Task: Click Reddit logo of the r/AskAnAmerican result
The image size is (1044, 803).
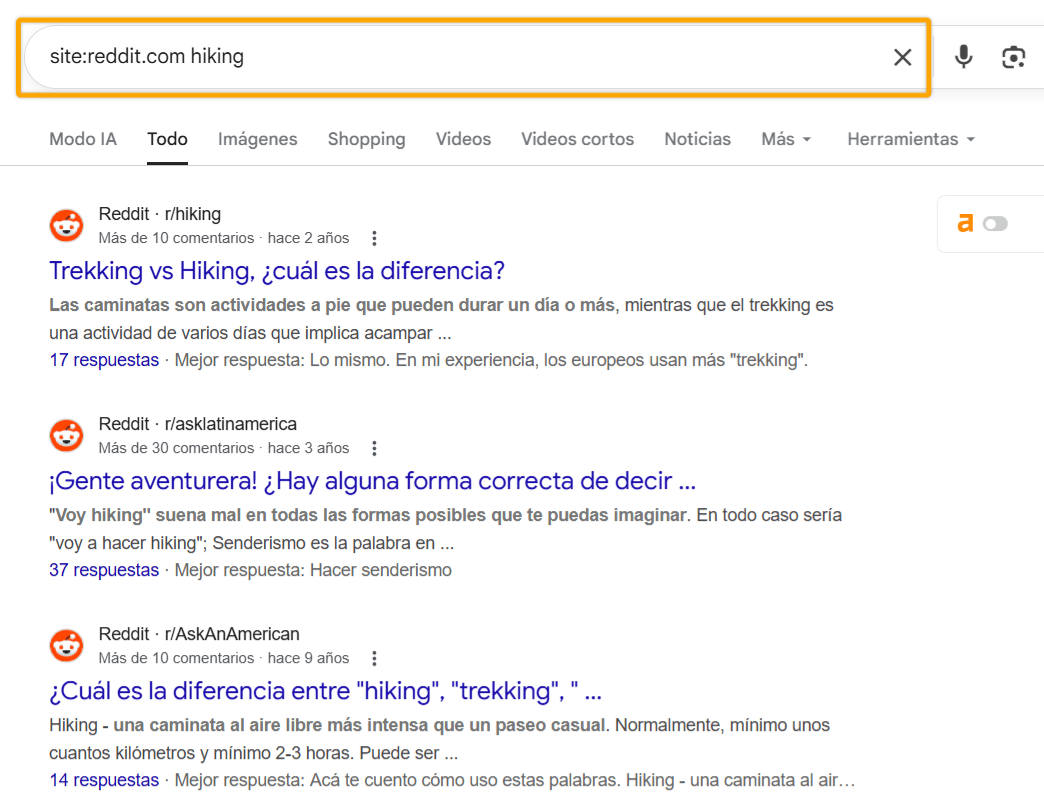Action: coord(67,645)
